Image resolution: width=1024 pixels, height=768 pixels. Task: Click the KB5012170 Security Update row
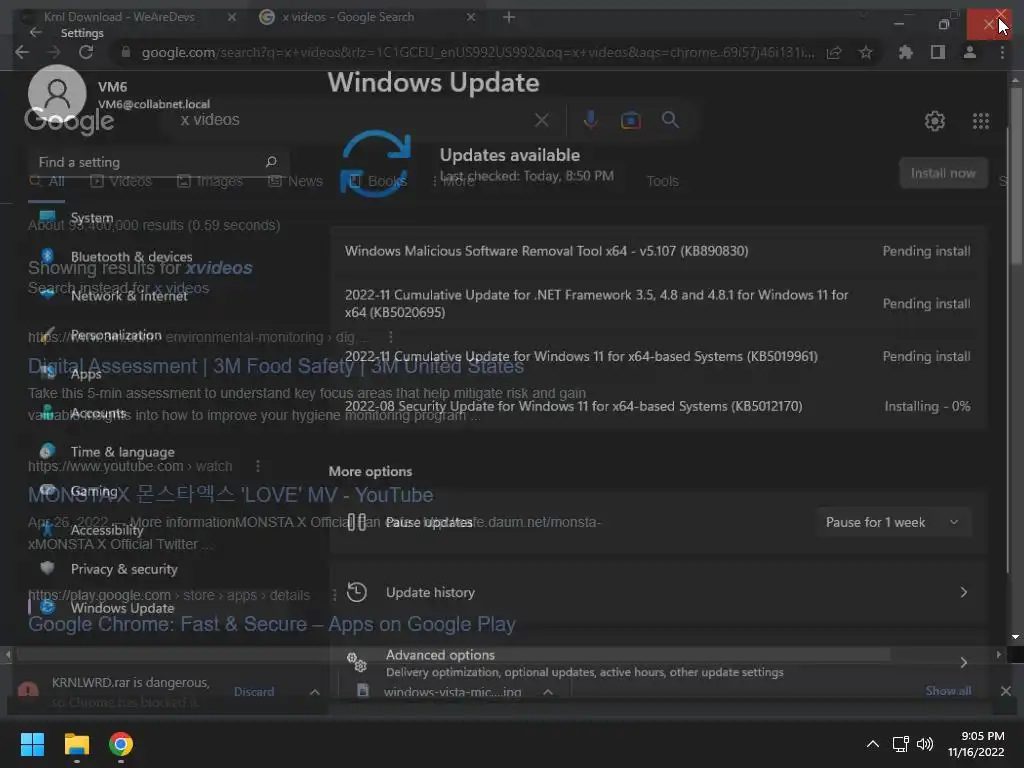pos(658,406)
